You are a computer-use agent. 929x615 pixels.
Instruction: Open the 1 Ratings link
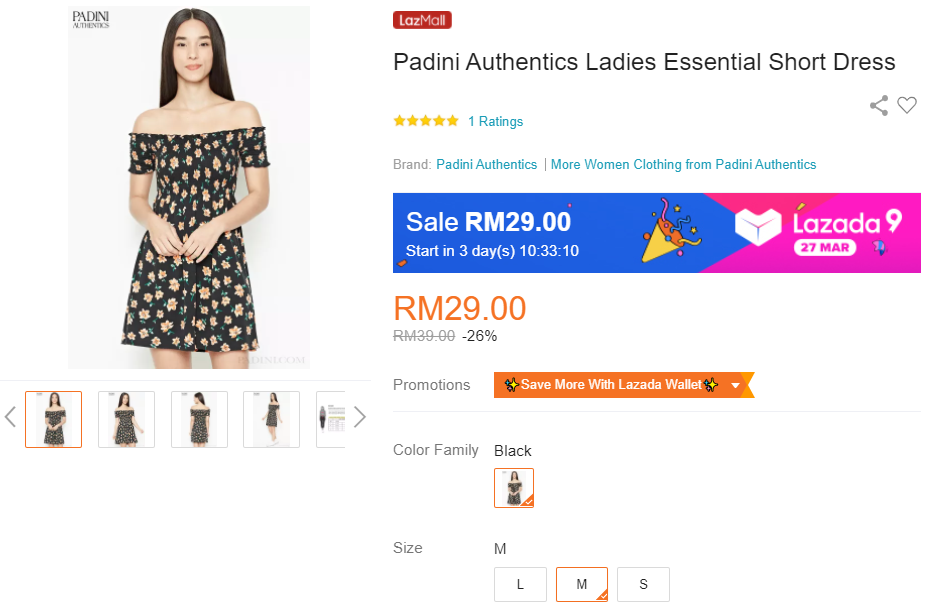point(496,121)
